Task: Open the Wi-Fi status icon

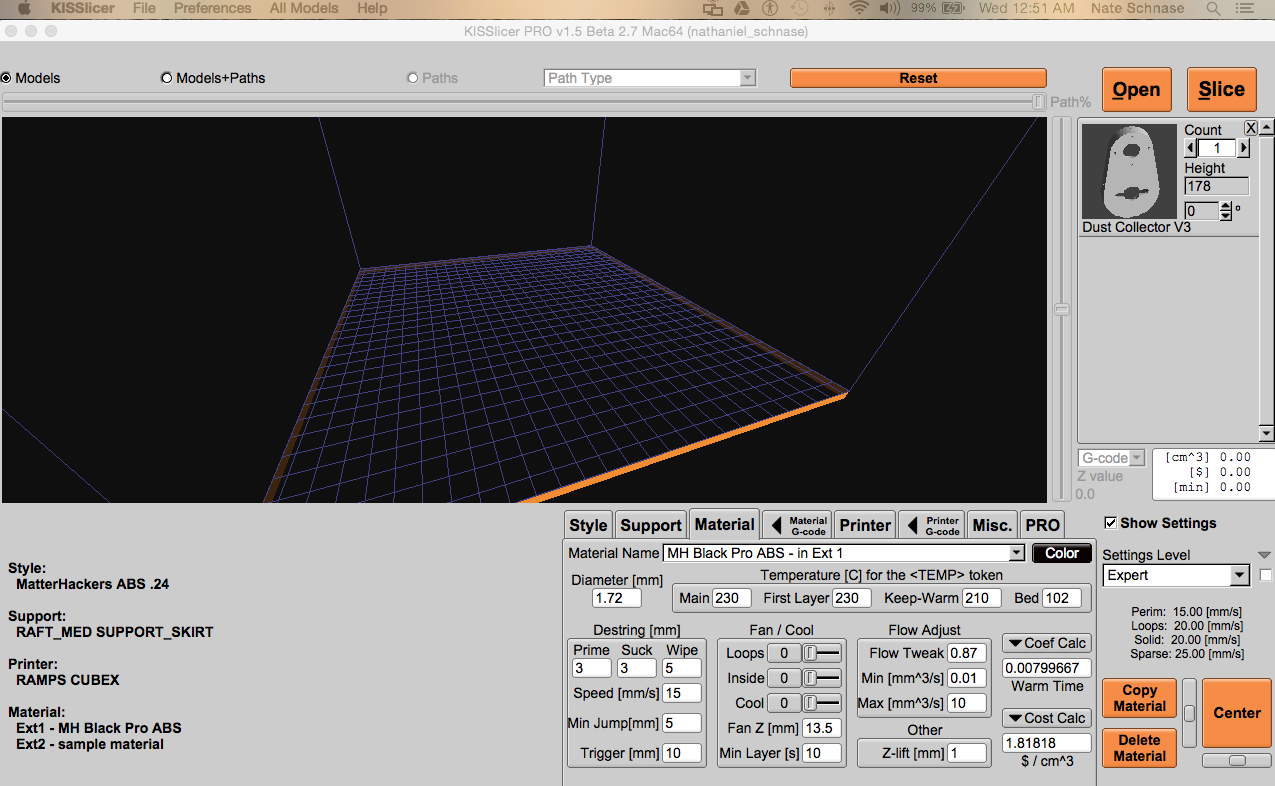Action: click(x=859, y=8)
